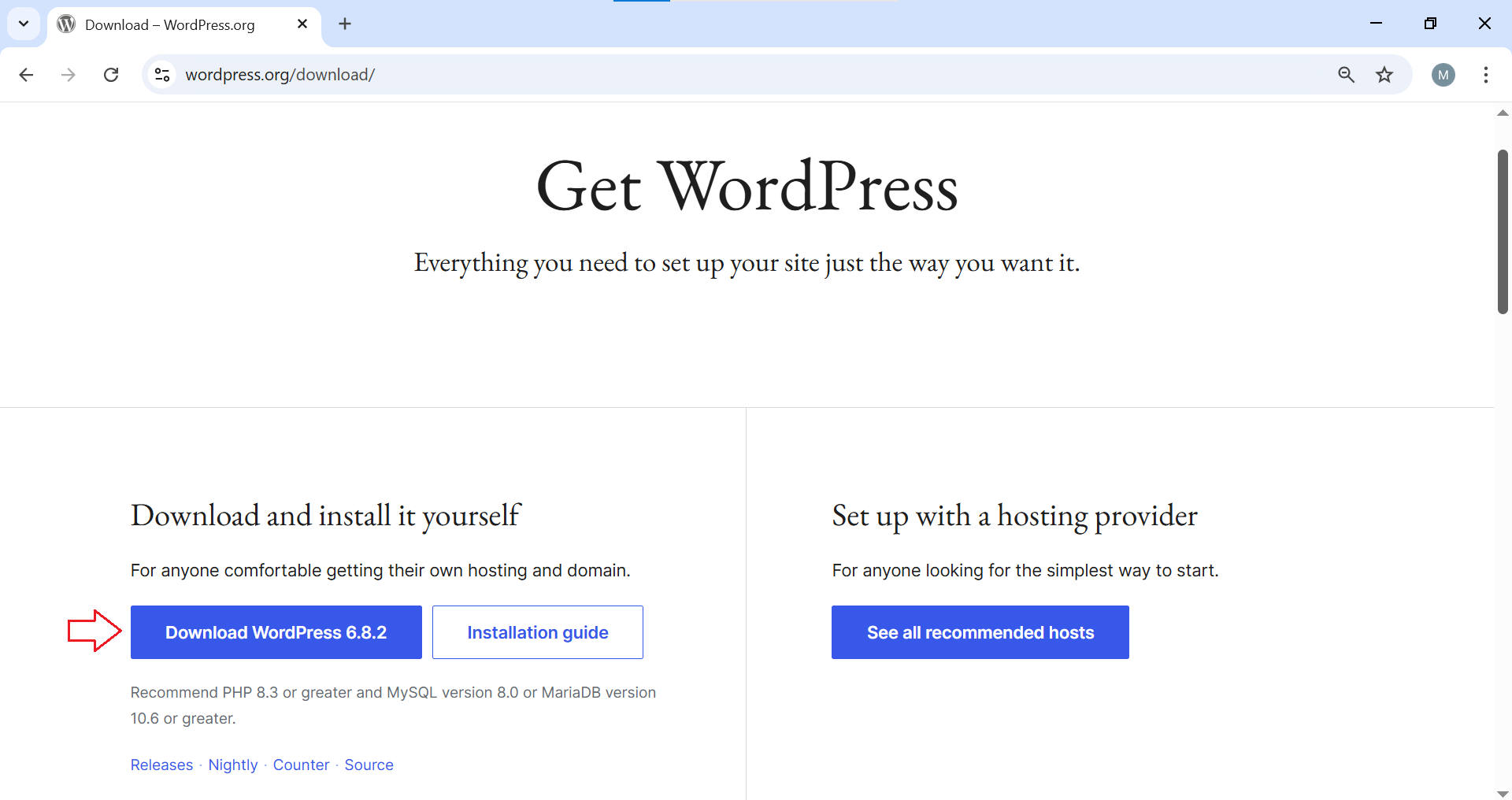The height and width of the screenshot is (800, 1512).
Task: Click Download WordPress 6.8.2 button
Action: [x=276, y=632]
